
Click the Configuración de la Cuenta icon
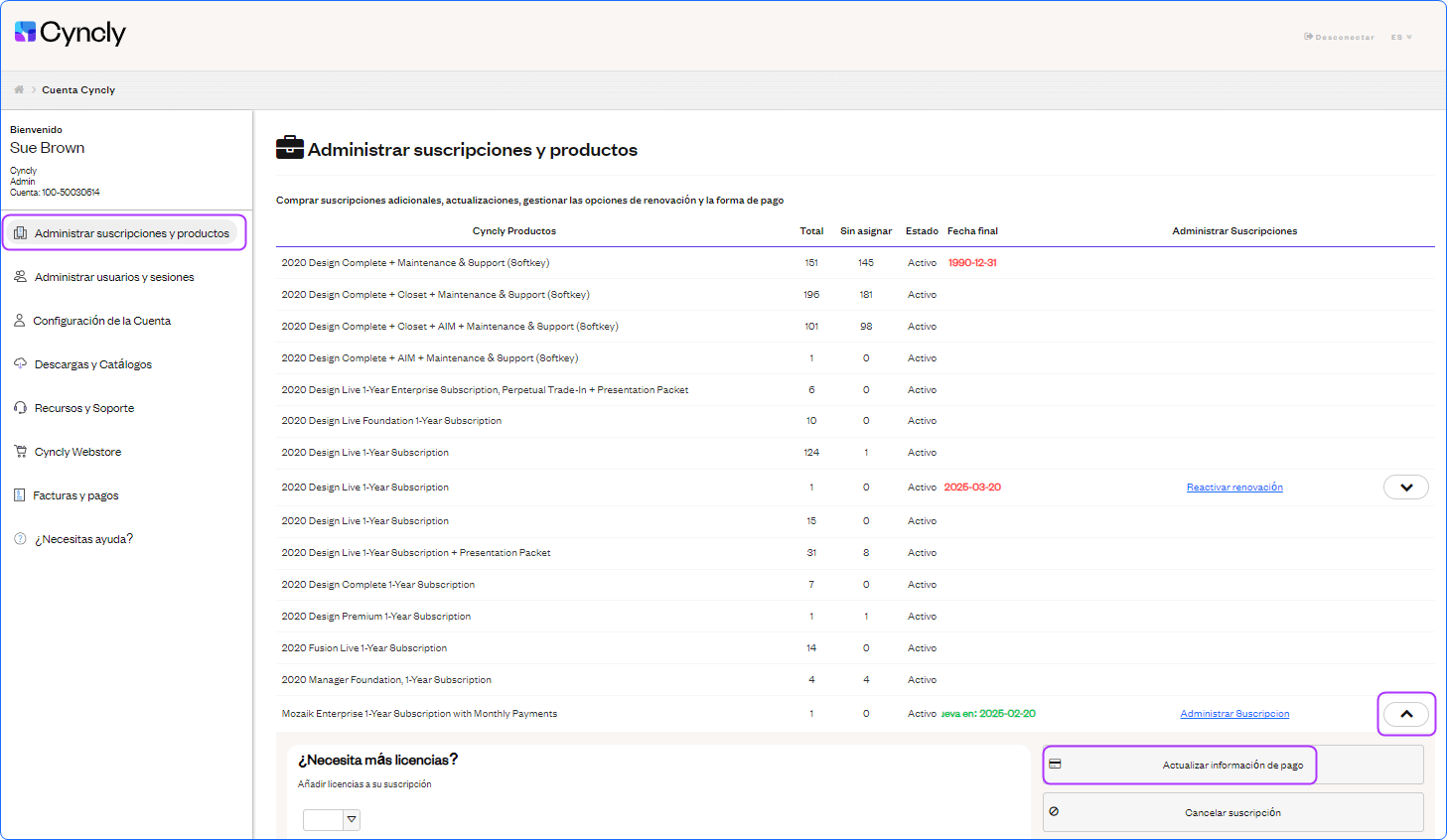[19, 321]
